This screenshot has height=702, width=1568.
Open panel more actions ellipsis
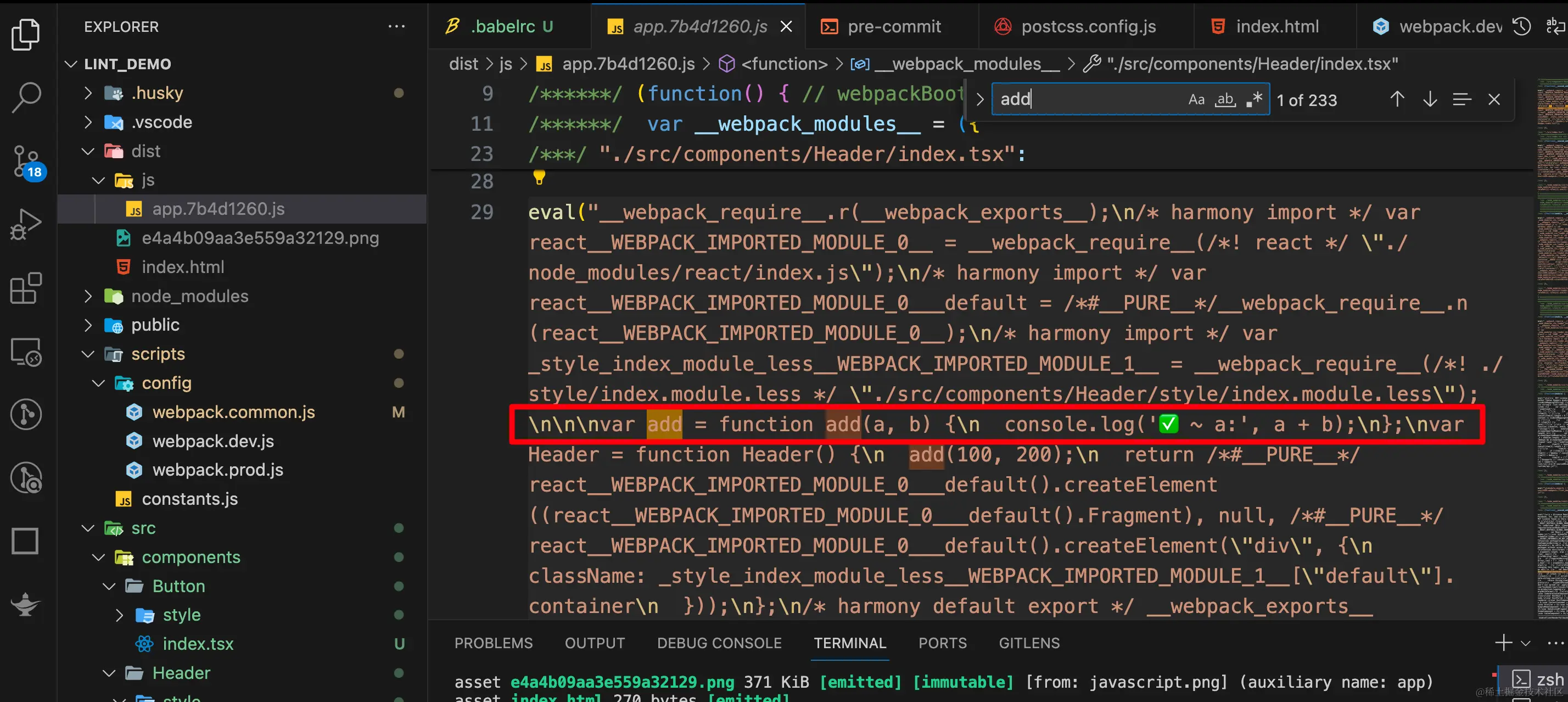click(1556, 642)
